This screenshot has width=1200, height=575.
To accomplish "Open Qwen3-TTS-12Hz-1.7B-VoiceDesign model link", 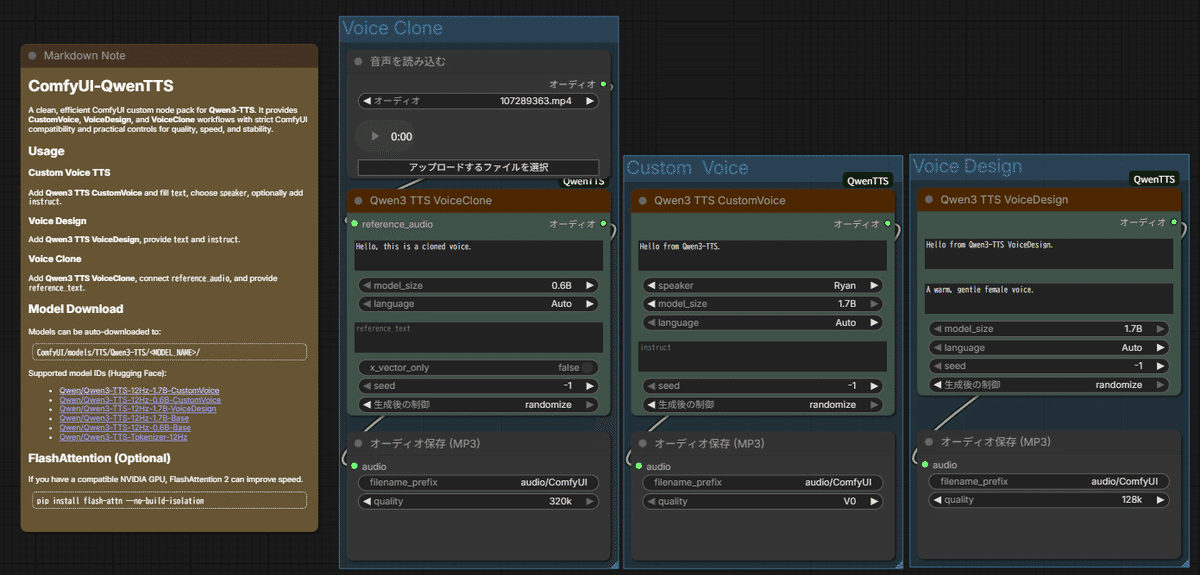I will [x=138, y=409].
